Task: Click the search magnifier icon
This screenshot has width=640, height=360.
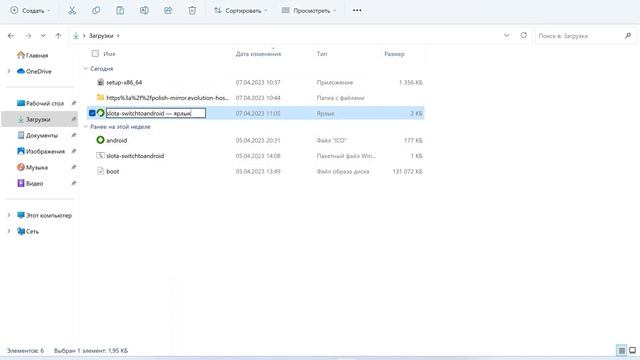Action: pyautogui.click(x=628, y=36)
